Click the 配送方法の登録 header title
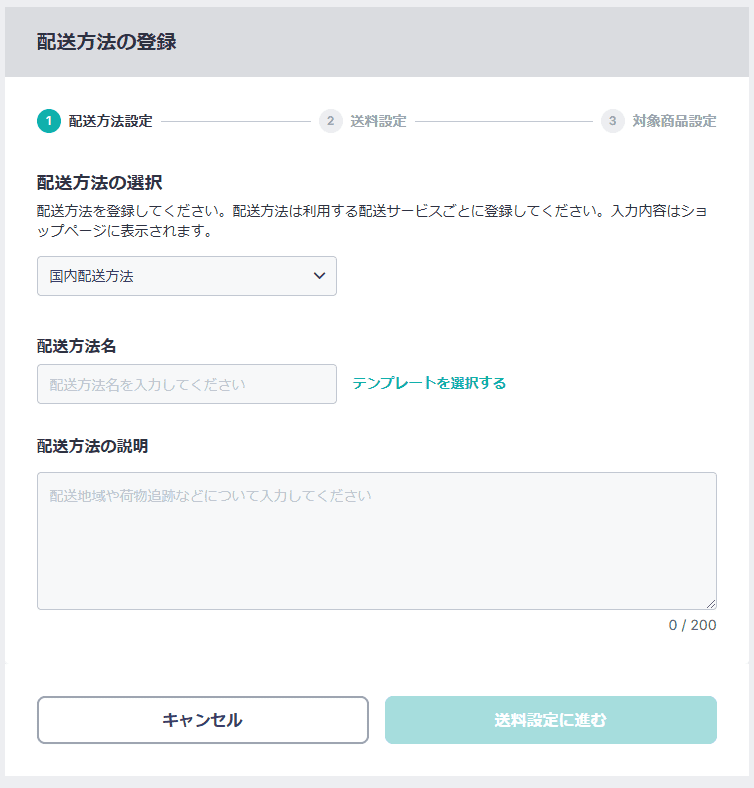Viewport: 754px width, 788px height. tap(107, 42)
